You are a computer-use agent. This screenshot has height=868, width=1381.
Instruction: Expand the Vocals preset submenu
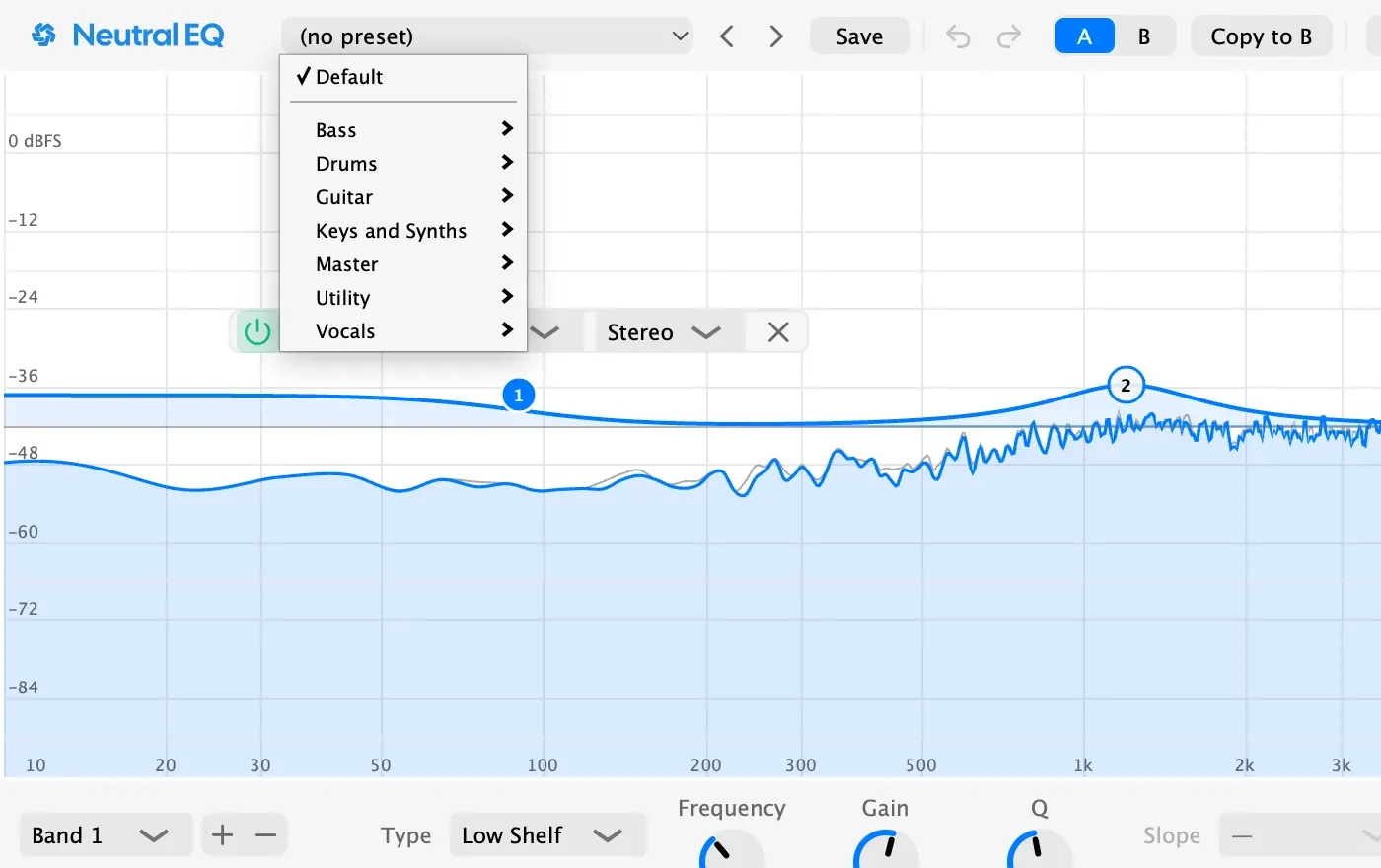tap(403, 331)
